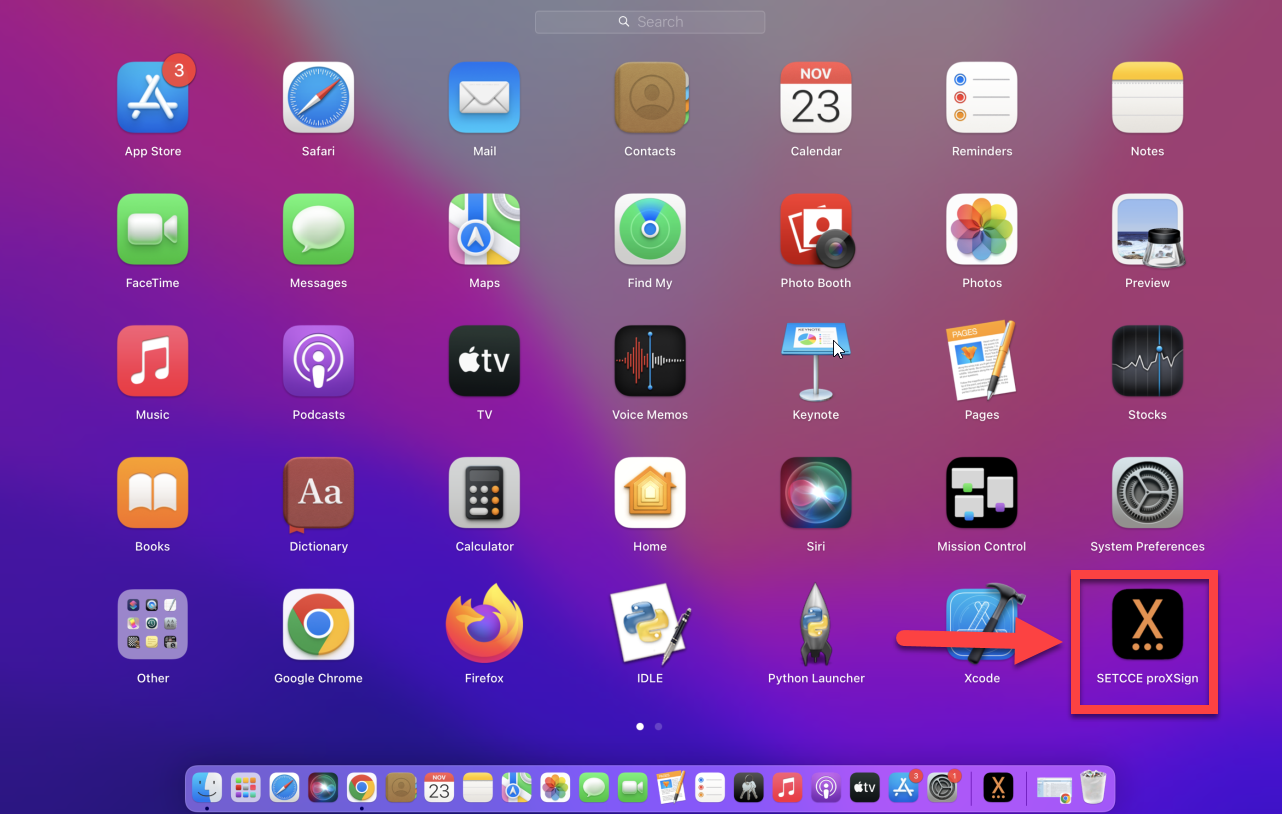The width and height of the screenshot is (1282, 814).
Task: Open the App Store with badge
Action: point(153,98)
